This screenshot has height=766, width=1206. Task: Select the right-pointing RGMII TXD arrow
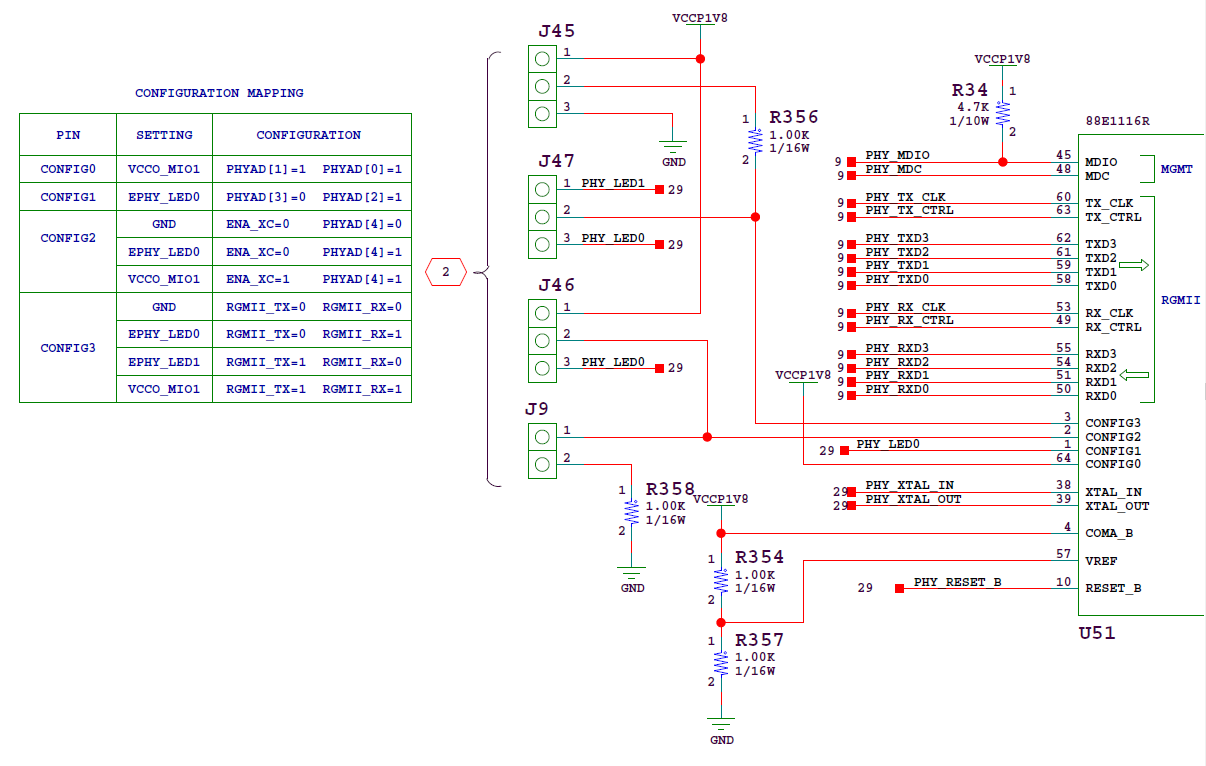(1133, 265)
